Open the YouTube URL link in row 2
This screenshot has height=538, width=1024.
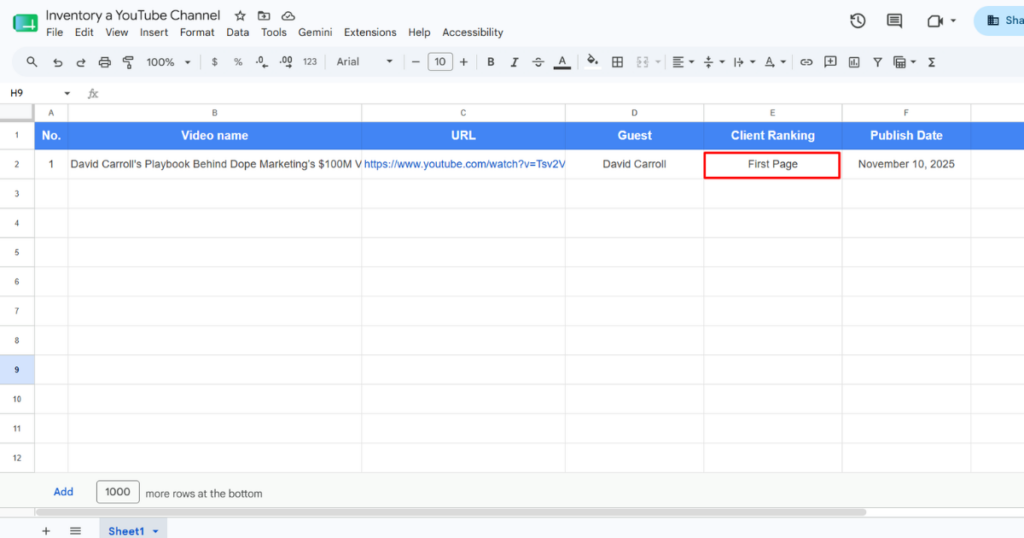click(464, 164)
